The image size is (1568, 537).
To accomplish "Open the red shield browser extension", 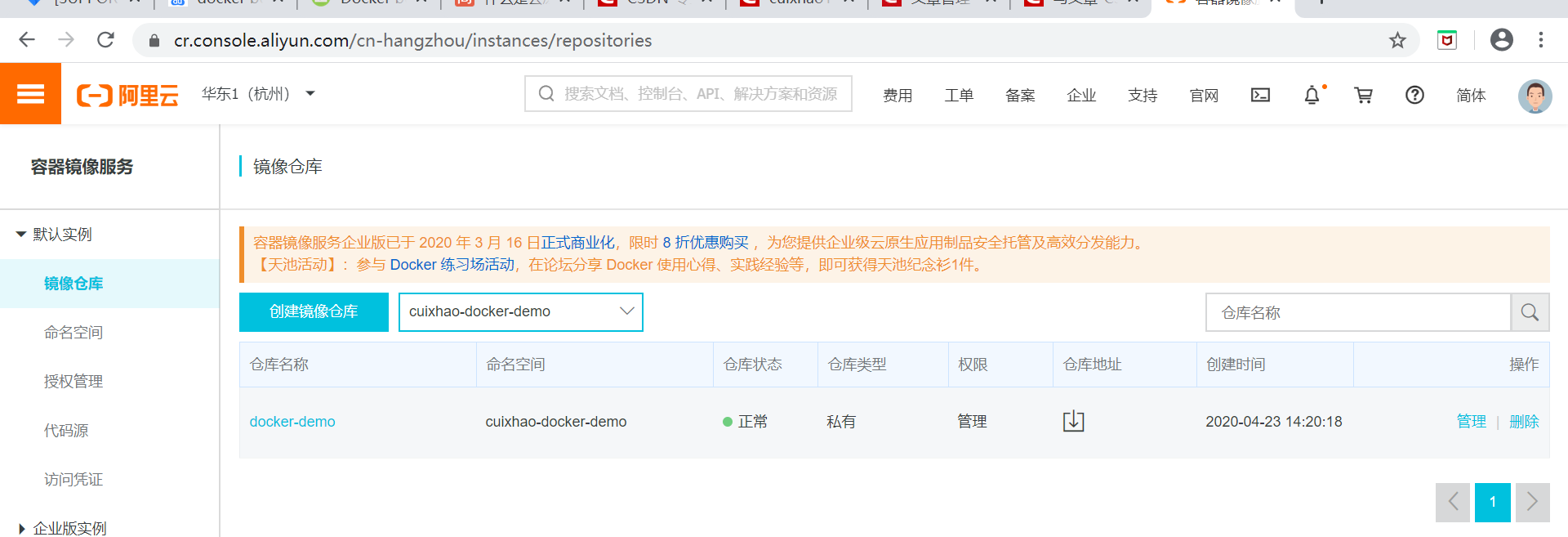I will 1447,40.
